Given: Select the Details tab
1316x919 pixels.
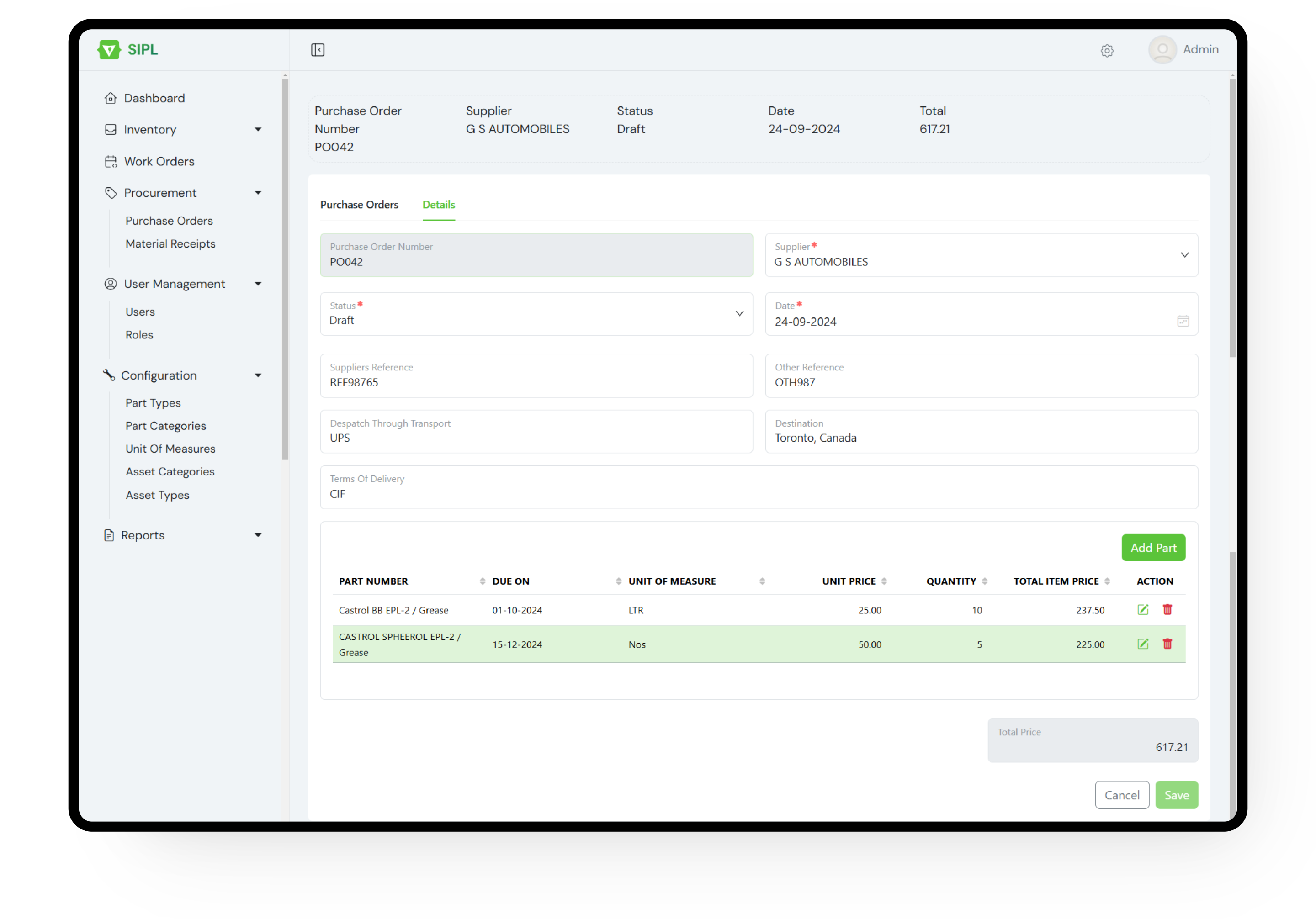Looking at the screenshot, I should 439,205.
